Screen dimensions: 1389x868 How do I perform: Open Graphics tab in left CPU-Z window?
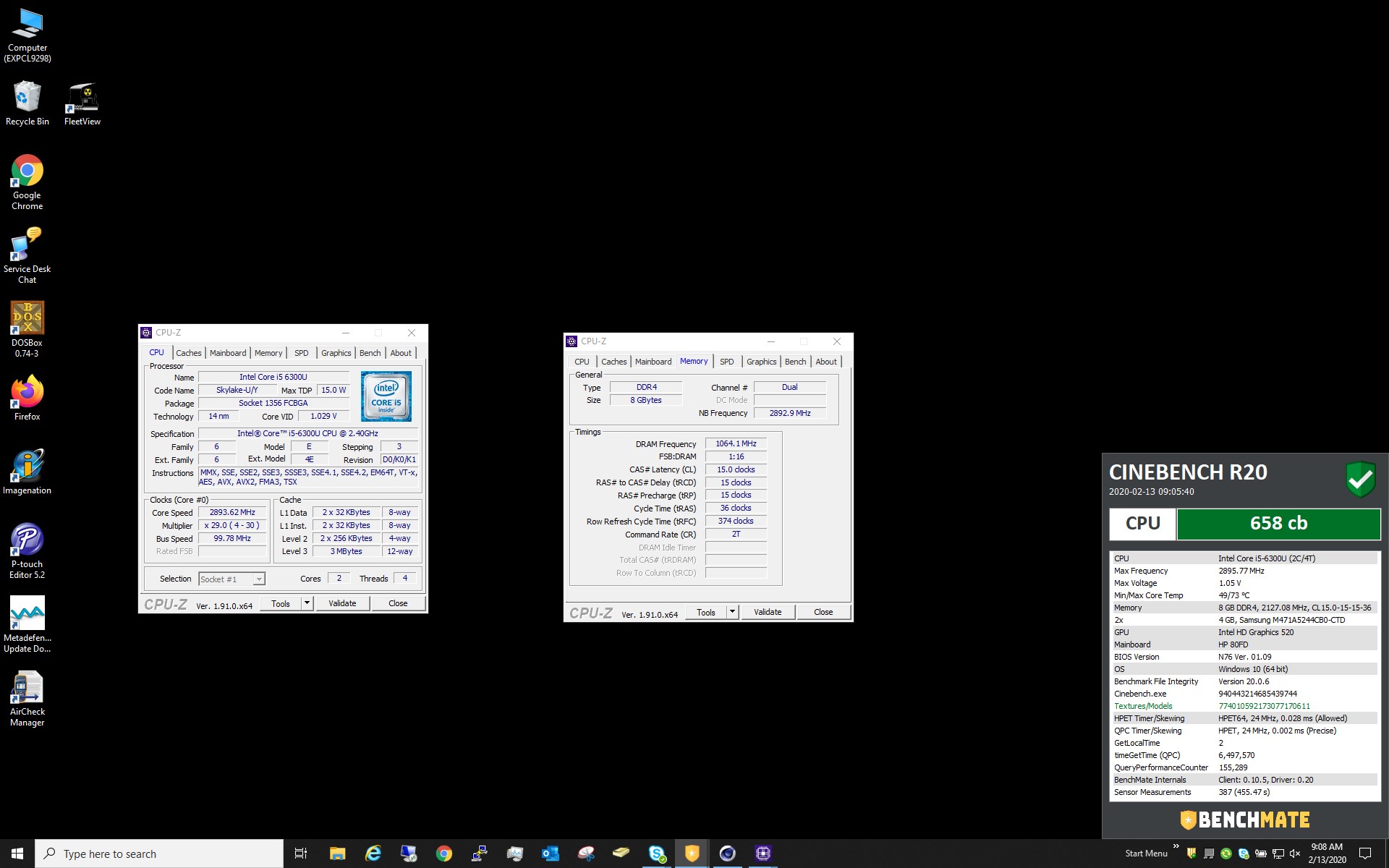336,353
